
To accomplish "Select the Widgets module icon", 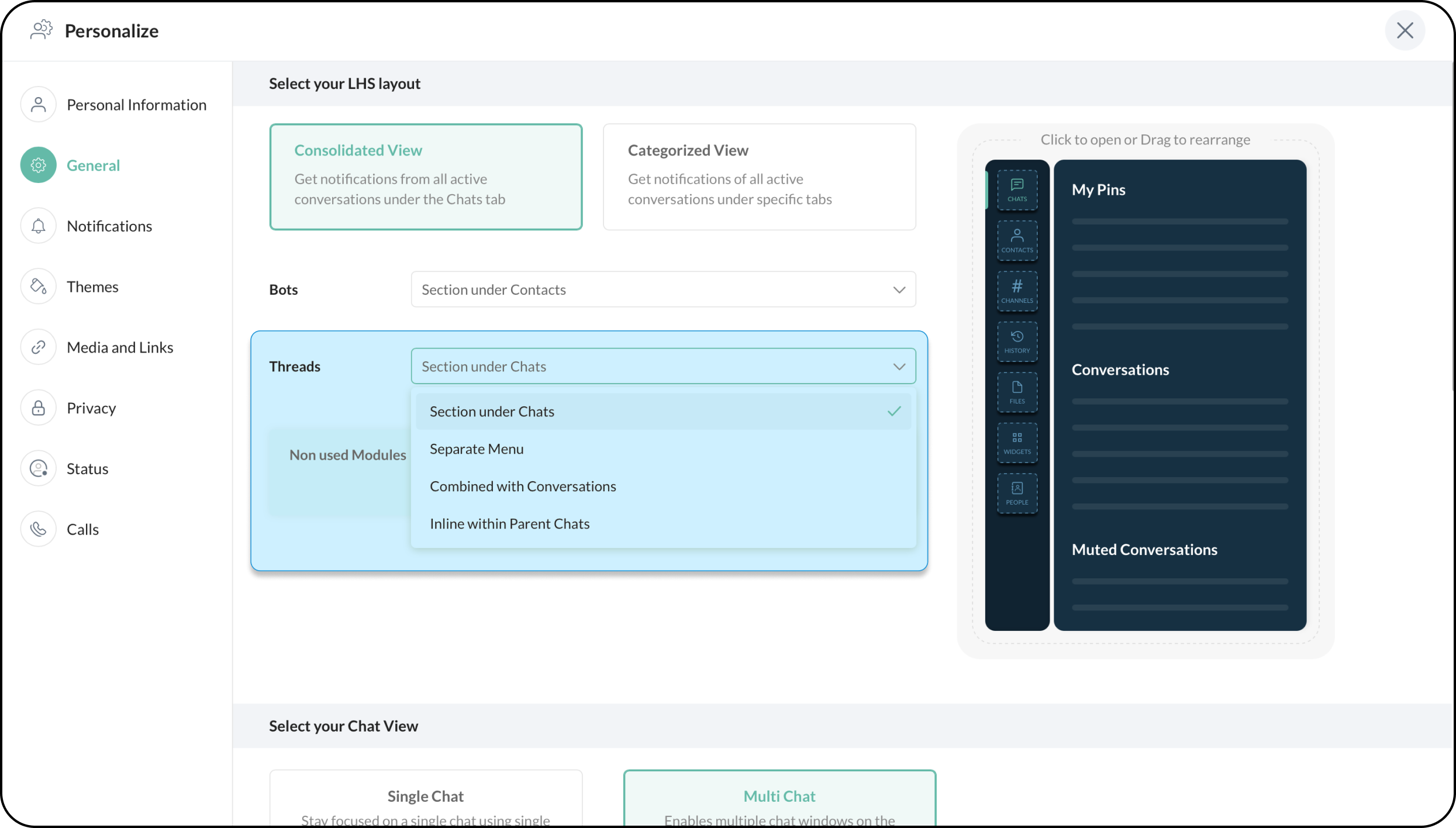I will pyautogui.click(x=1017, y=443).
